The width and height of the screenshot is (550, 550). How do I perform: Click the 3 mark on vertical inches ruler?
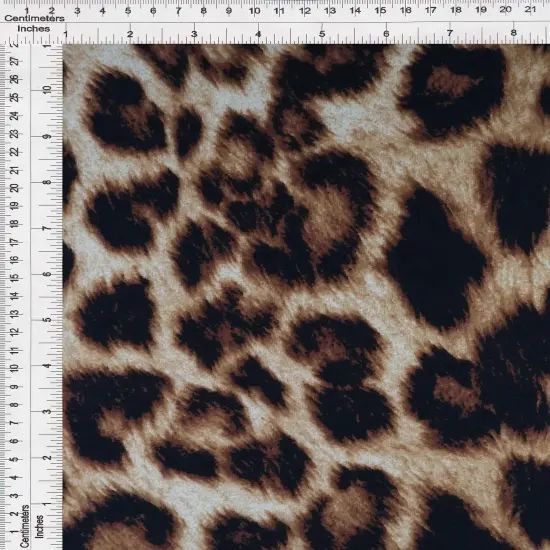pos(47,412)
